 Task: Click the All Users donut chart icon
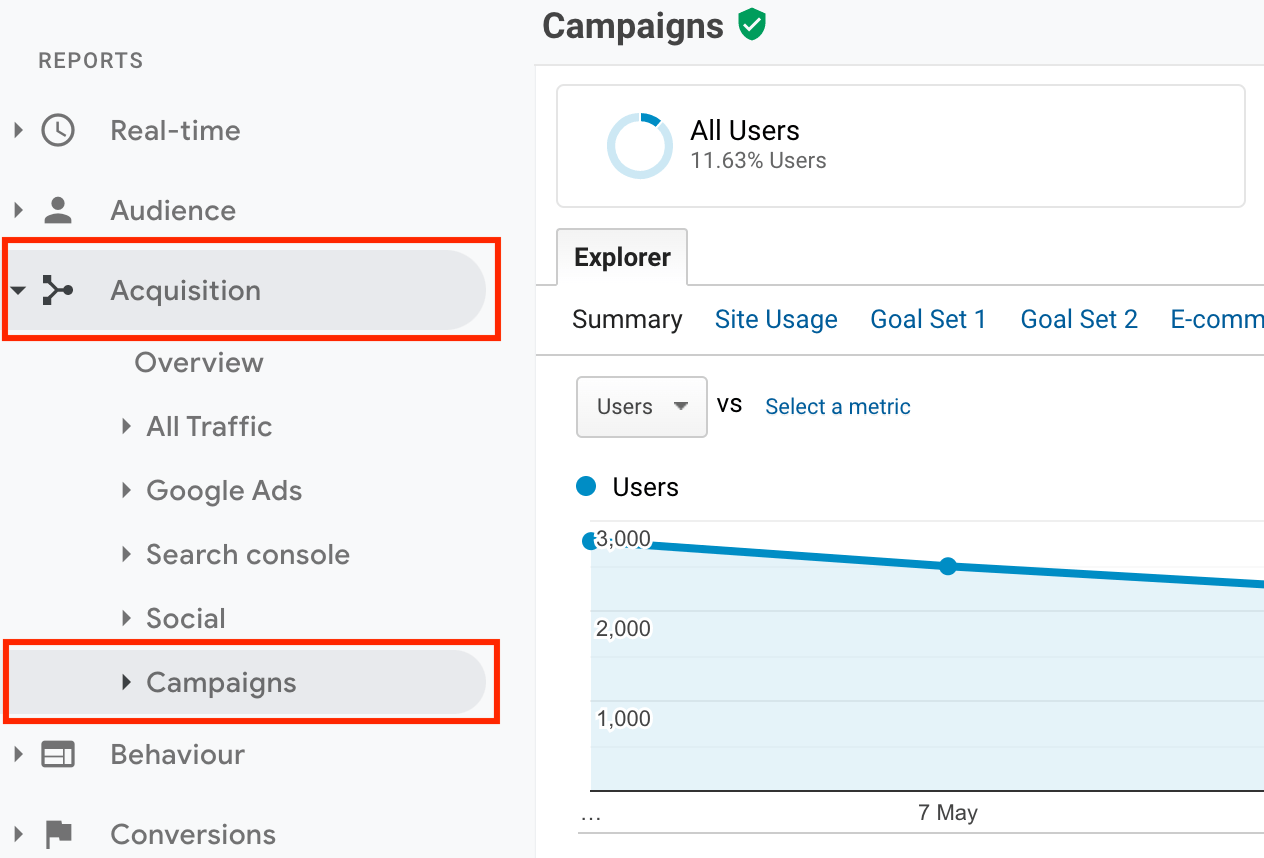coord(640,146)
